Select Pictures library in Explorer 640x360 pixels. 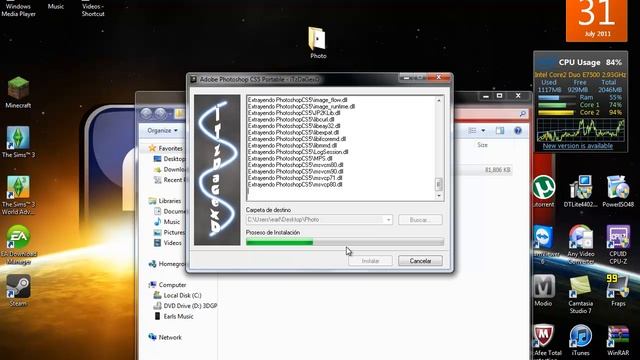(169, 232)
